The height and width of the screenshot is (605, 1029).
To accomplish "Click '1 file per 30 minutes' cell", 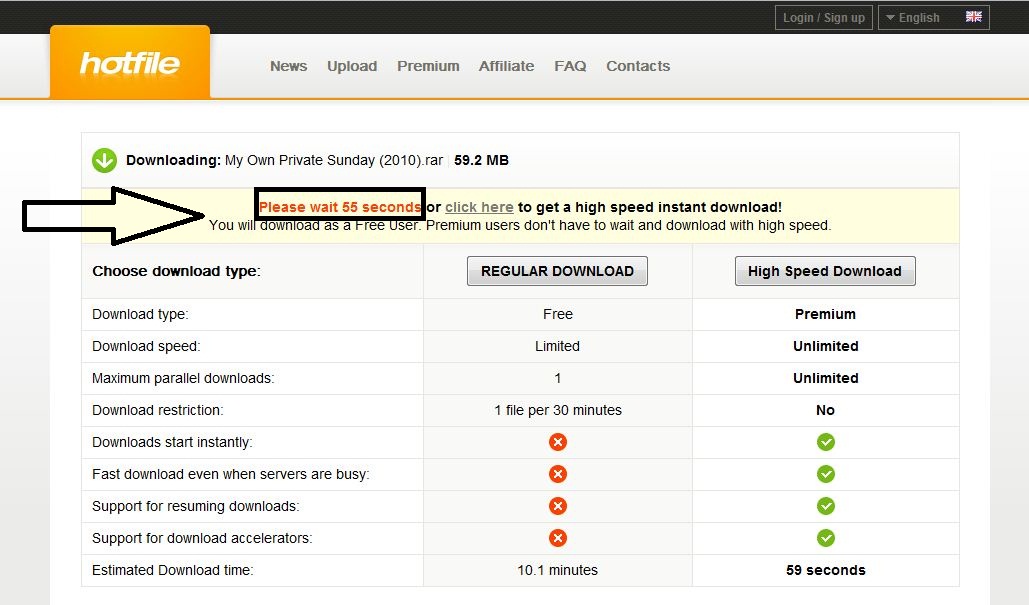I will (x=558, y=410).
